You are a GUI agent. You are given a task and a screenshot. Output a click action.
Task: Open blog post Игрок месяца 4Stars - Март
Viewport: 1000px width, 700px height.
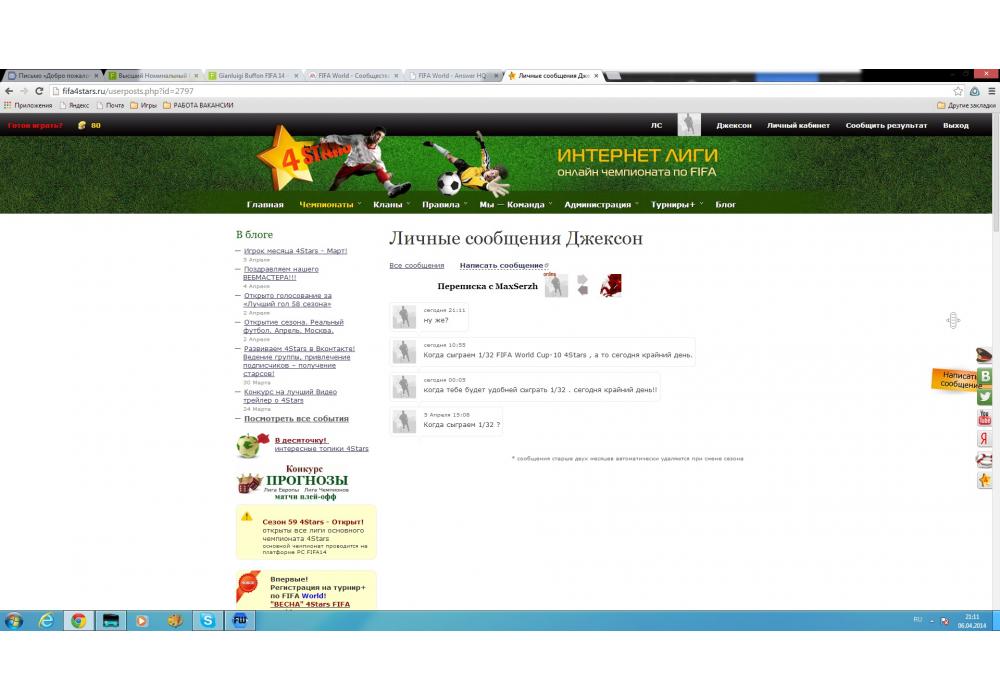click(295, 251)
